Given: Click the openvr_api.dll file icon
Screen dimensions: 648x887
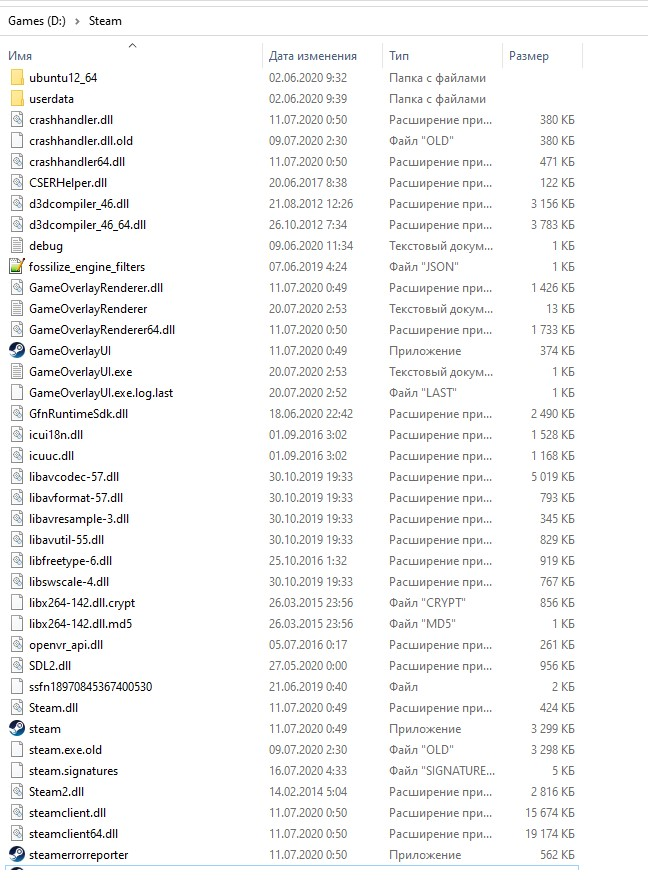Looking at the screenshot, I should pos(18,644).
